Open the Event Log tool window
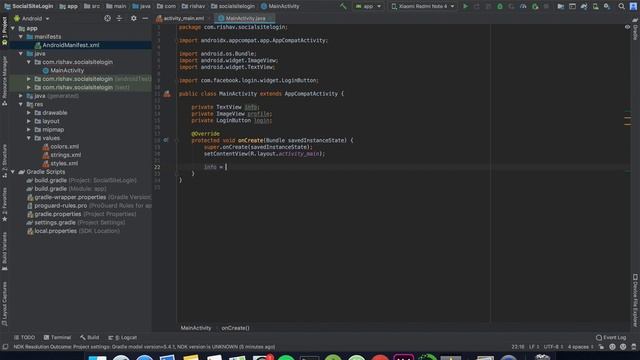The width and height of the screenshot is (640, 360). tap(611, 338)
